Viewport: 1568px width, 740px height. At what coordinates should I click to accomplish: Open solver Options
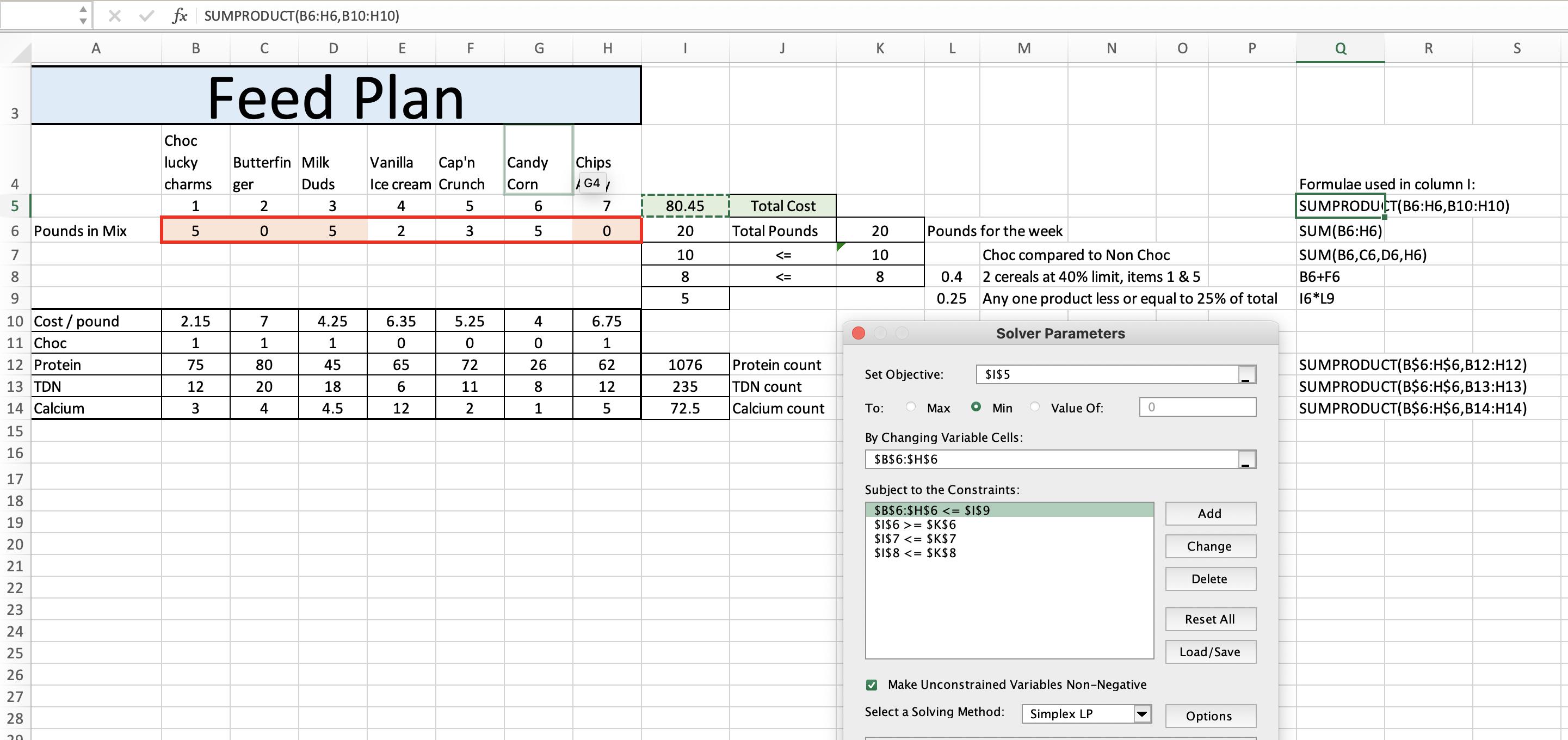tap(1209, 716)
